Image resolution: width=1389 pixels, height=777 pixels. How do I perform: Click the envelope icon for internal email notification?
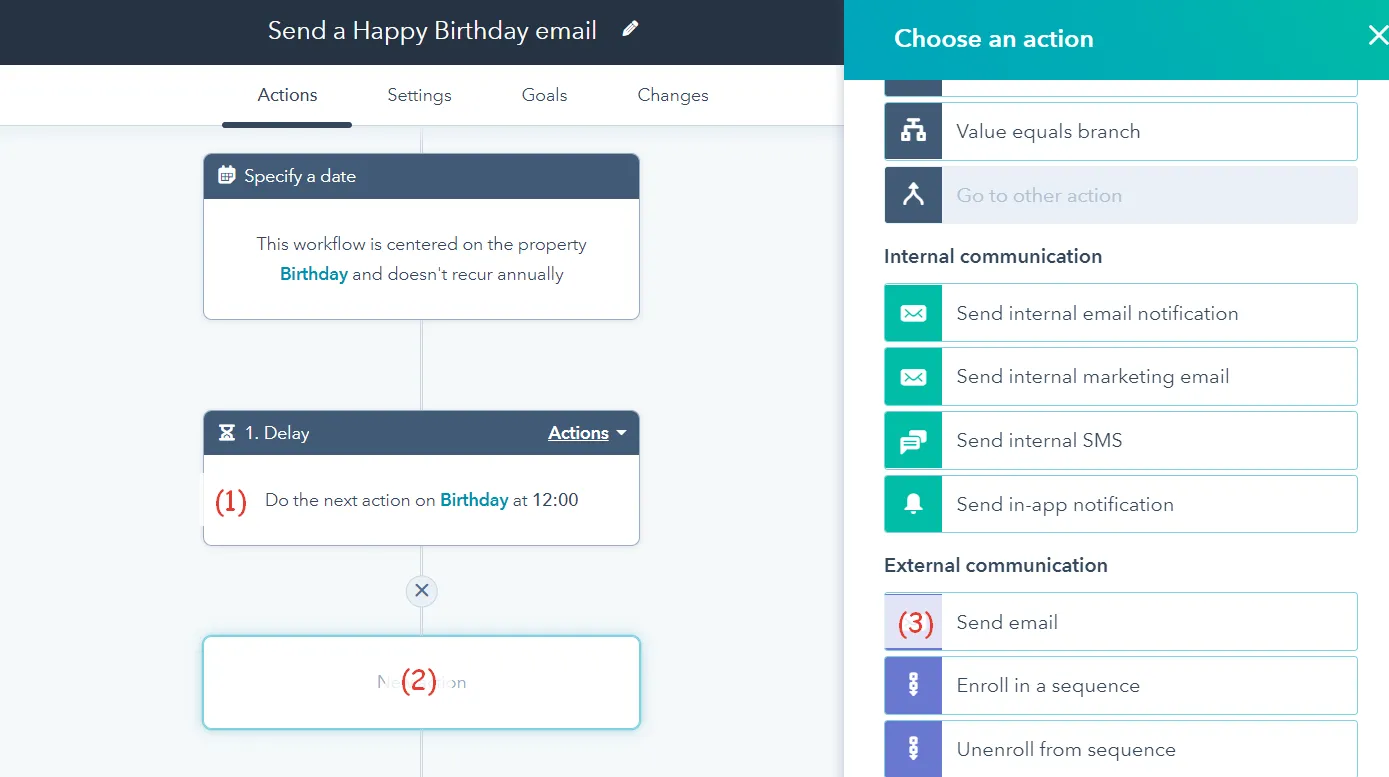click(x=913, y=313)
